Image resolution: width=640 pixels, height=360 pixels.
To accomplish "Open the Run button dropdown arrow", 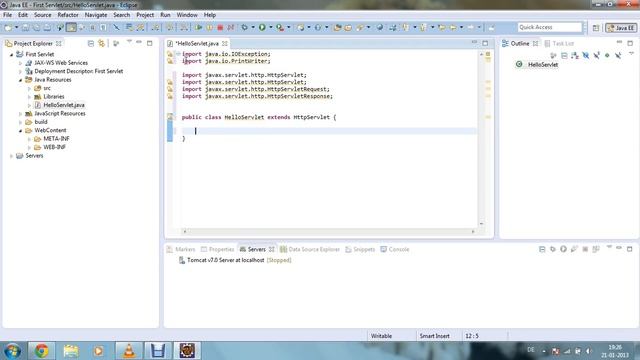I will coord(271,27).
